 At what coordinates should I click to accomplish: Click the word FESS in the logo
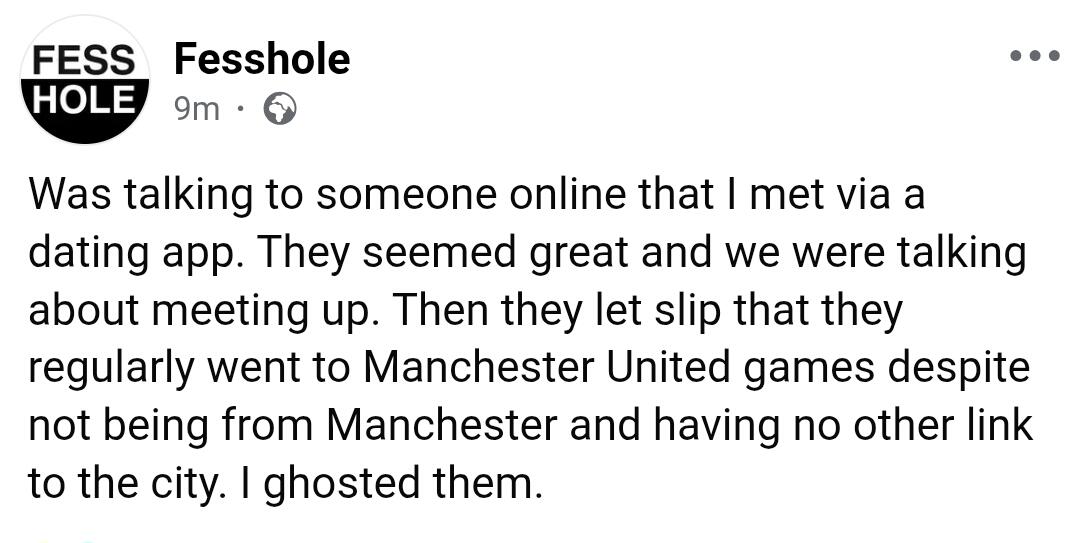tap(84, 62)
